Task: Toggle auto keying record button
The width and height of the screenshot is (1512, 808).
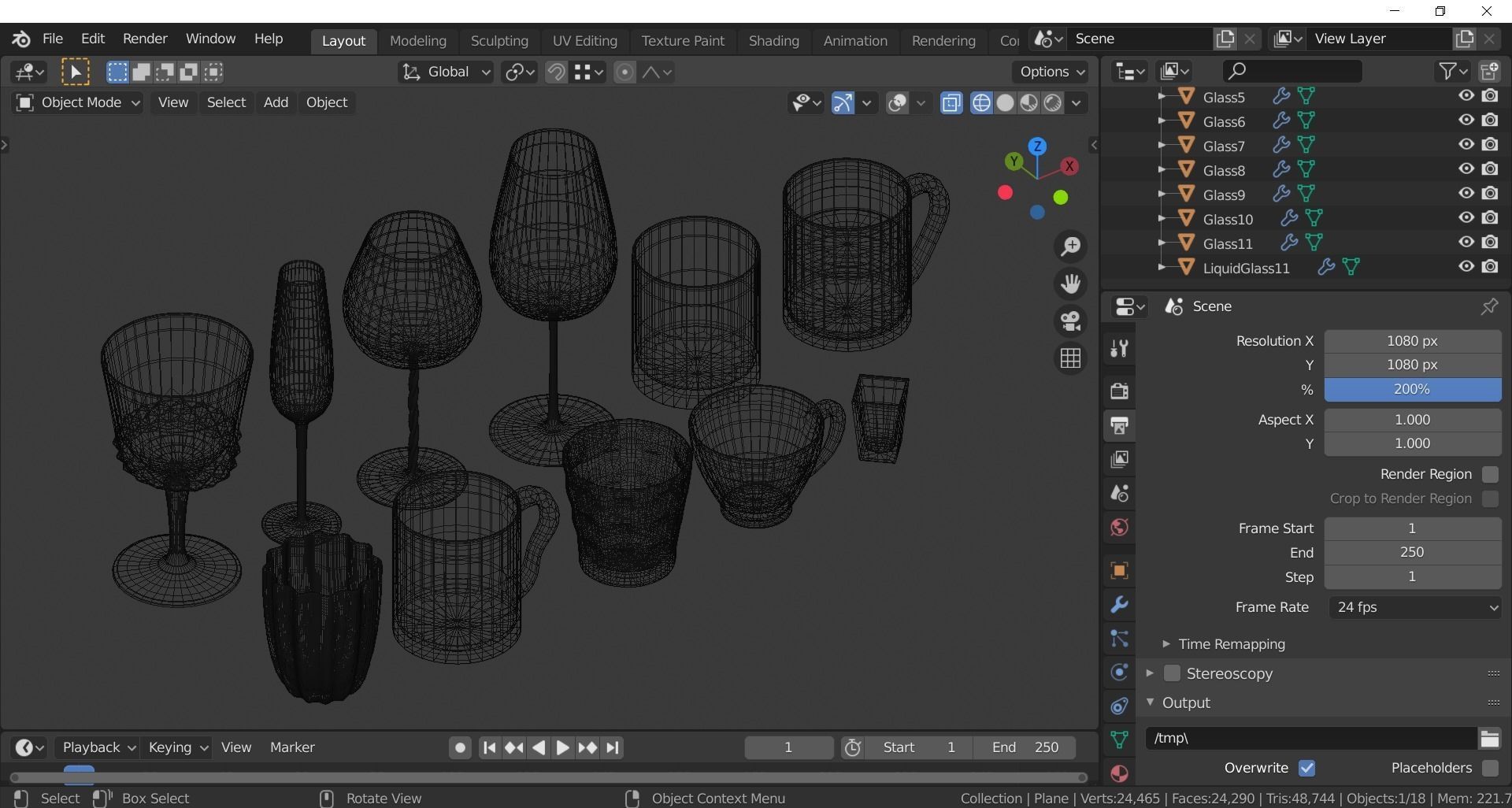Action: tap(460, 747)
